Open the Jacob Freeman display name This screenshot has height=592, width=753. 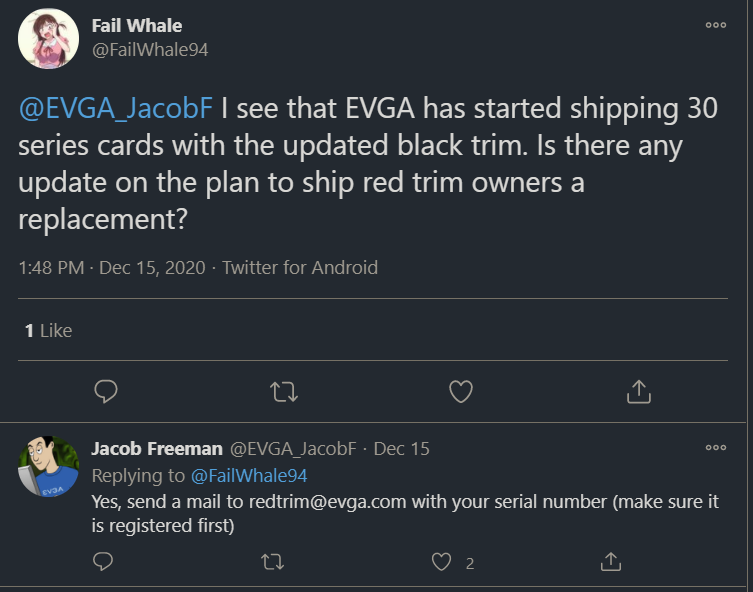tap(156, 449)
